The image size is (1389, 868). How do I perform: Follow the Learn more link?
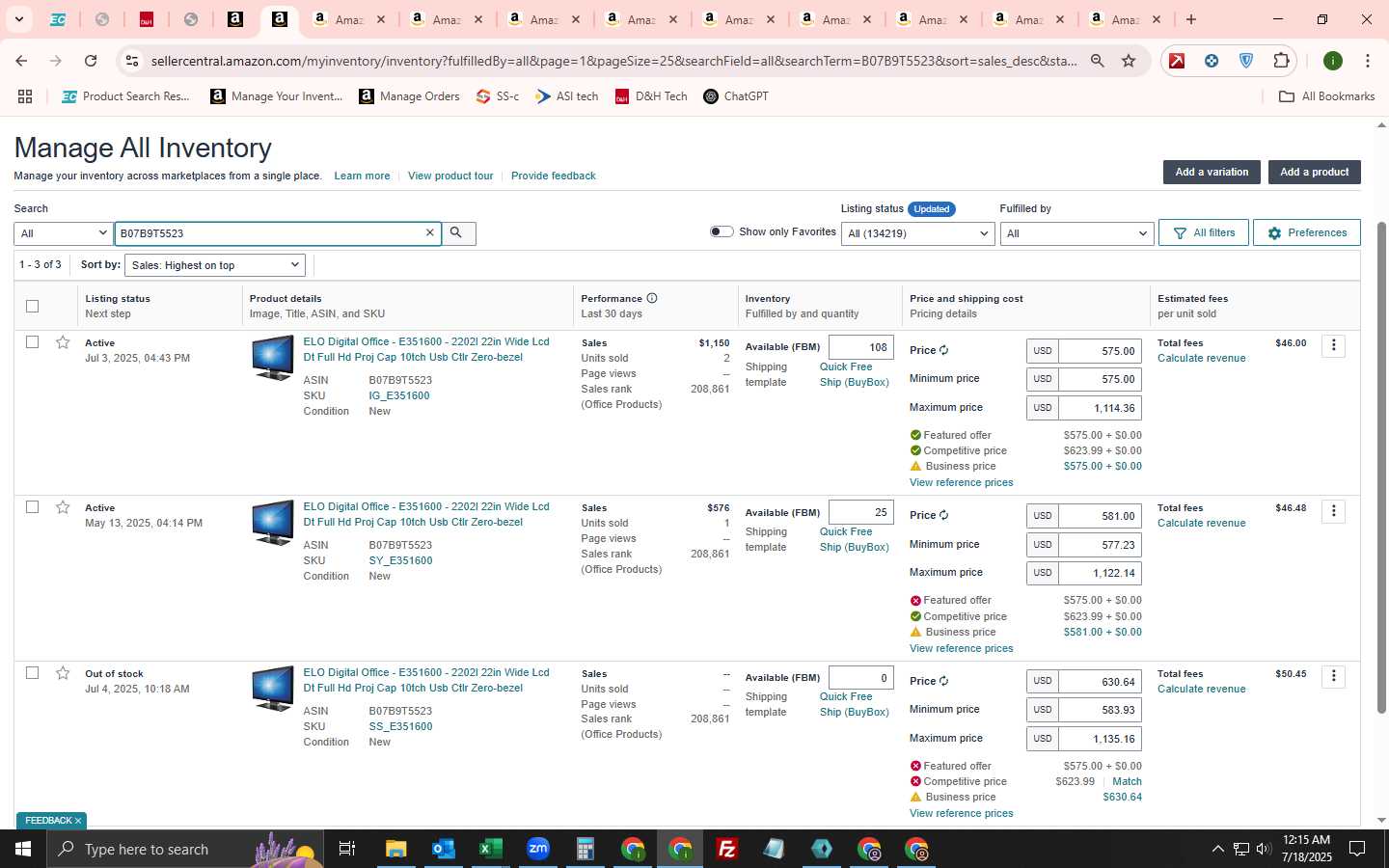coord(362,176)
